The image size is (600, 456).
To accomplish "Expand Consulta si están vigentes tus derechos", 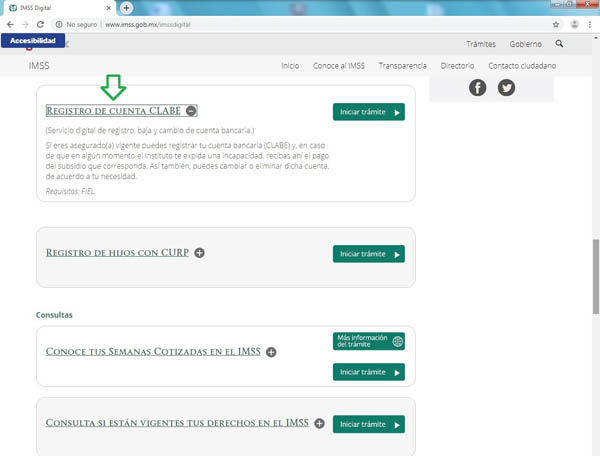I will click(x=319, y=423).
